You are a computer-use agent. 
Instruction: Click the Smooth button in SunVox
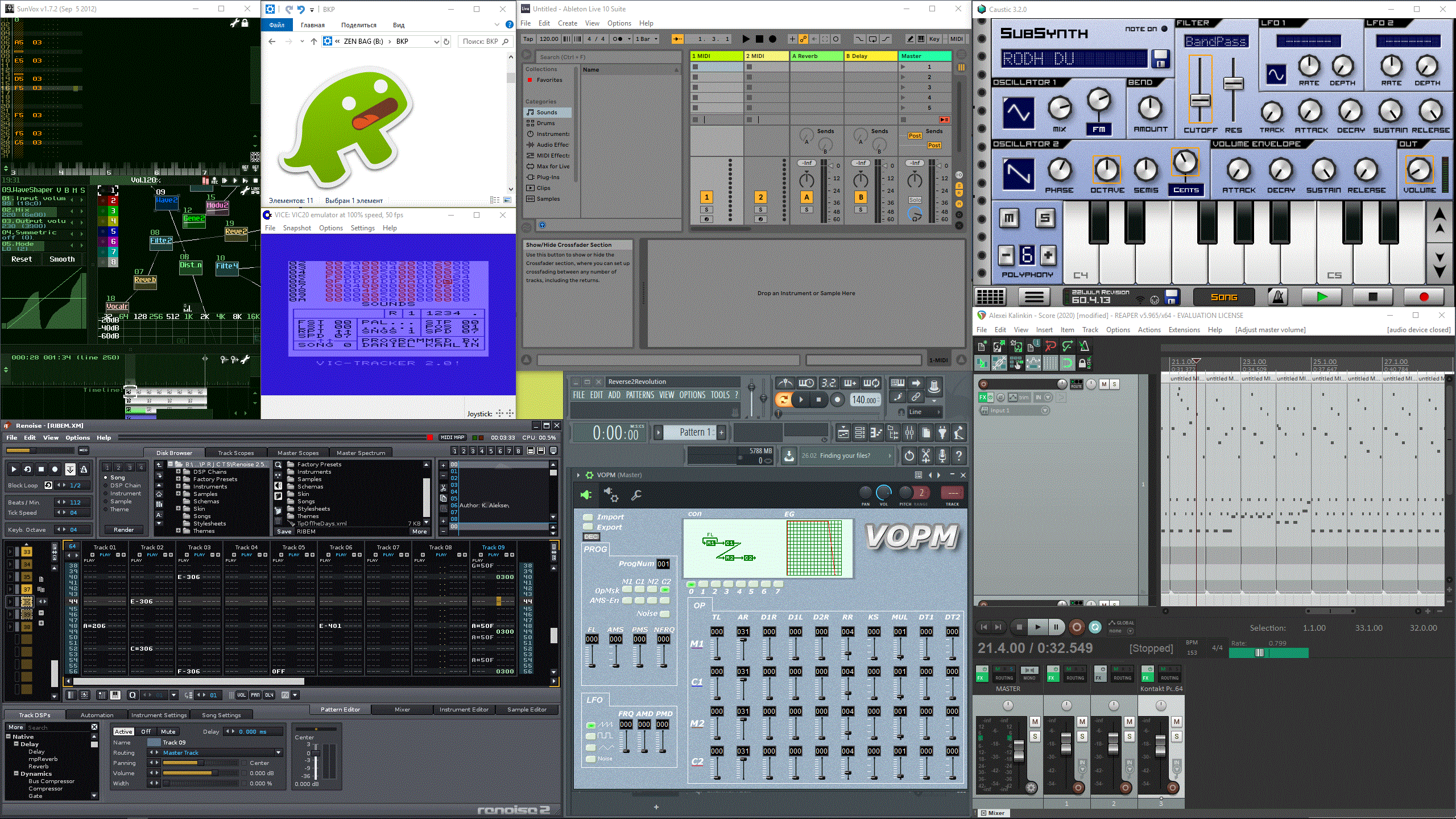tap(62, 259)
